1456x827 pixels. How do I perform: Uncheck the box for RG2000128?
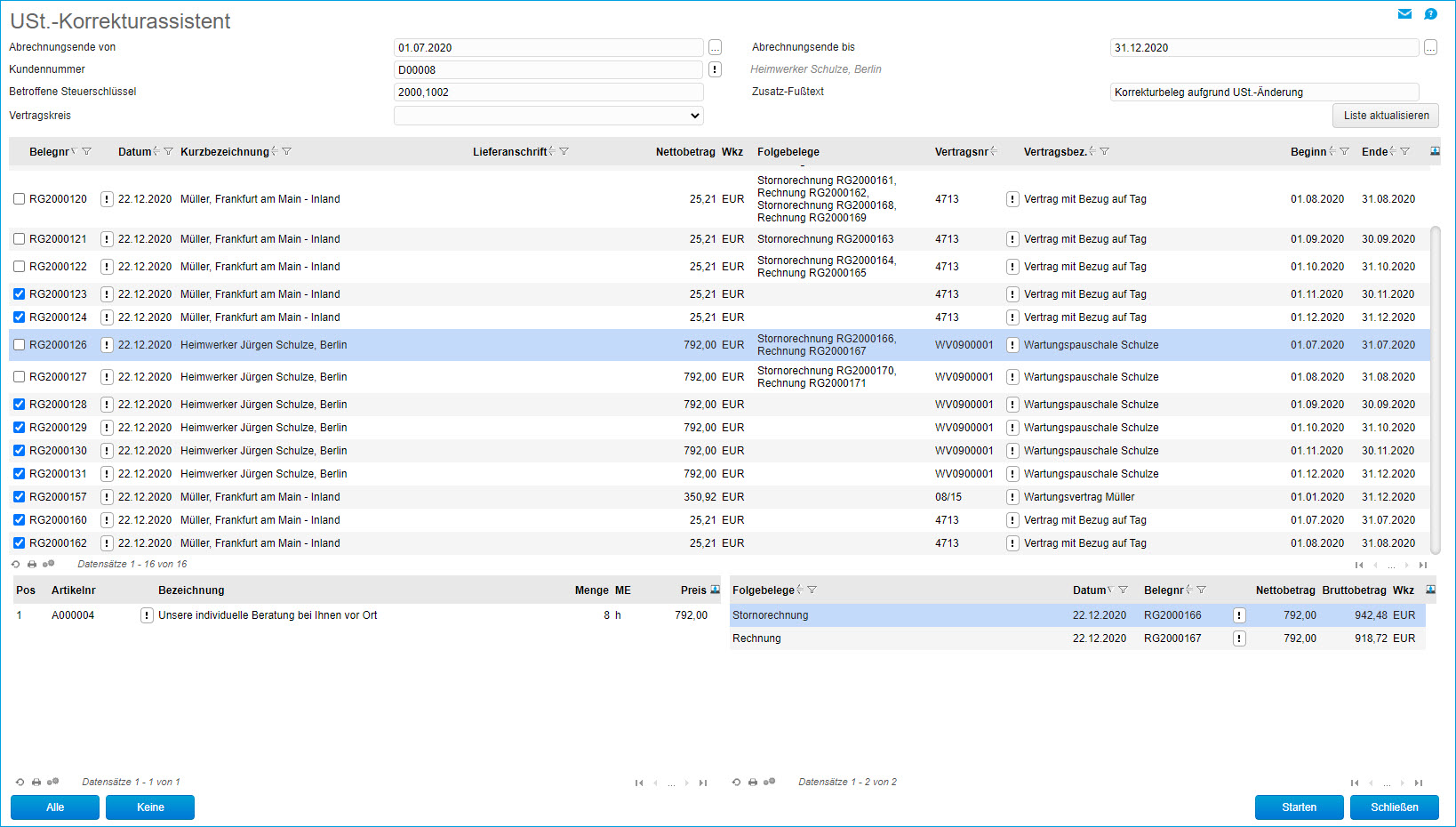click(19, 405)
